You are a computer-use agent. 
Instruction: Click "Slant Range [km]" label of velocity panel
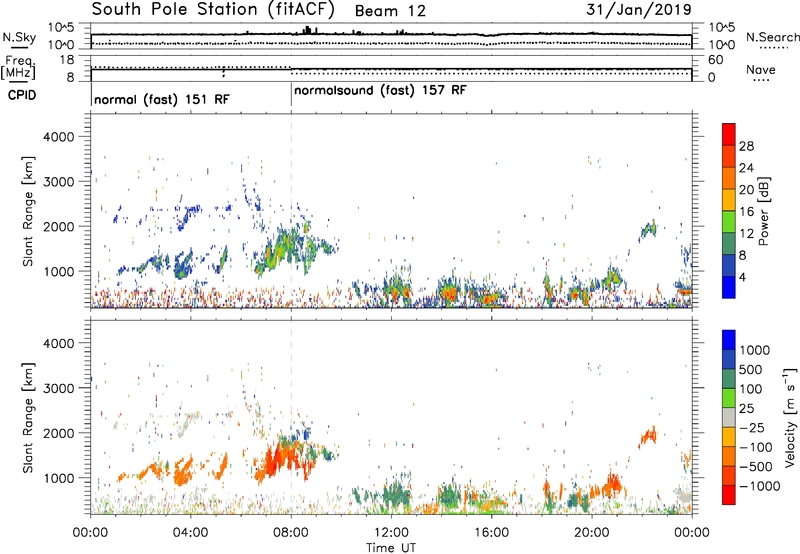coord(28,418)
